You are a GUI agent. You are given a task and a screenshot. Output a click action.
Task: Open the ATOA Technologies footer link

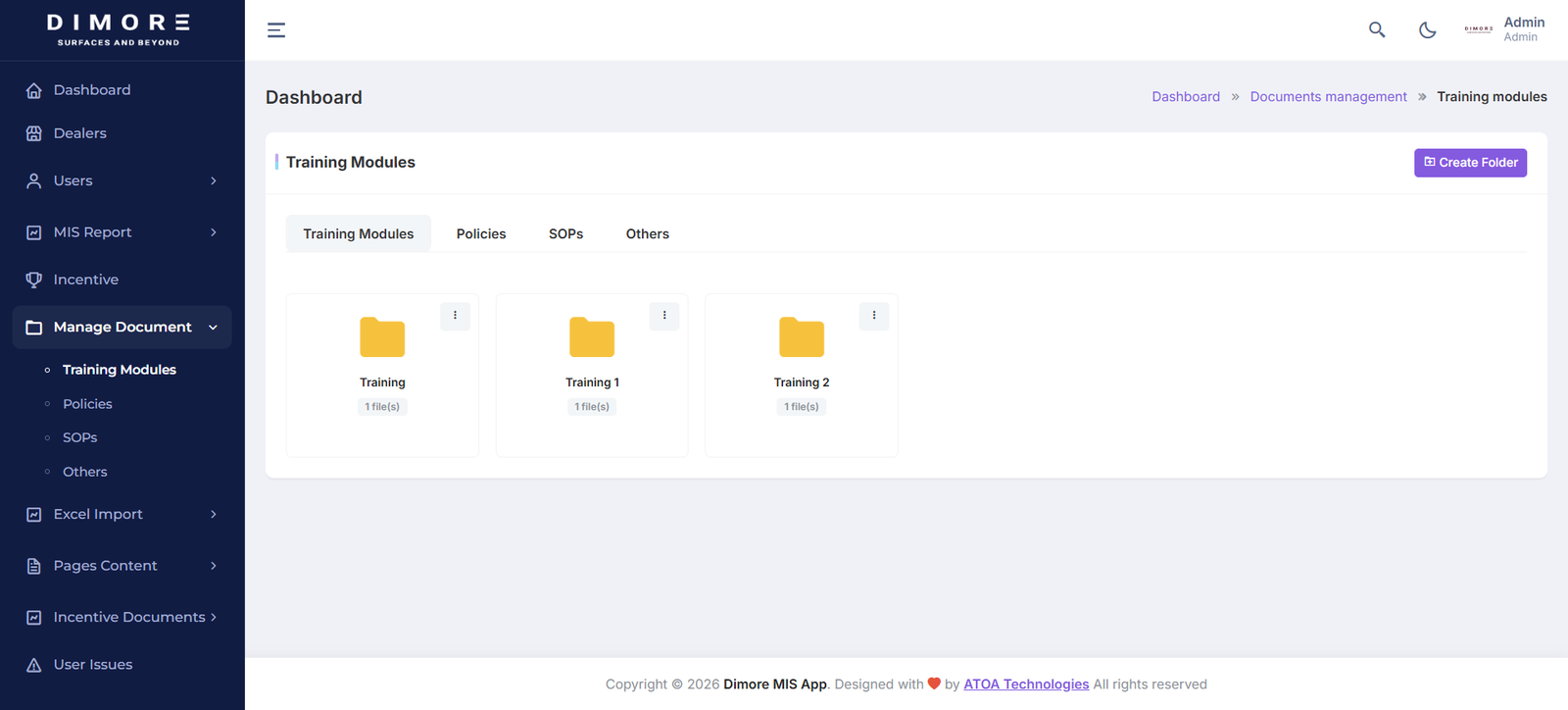[x=1026, y=685]
